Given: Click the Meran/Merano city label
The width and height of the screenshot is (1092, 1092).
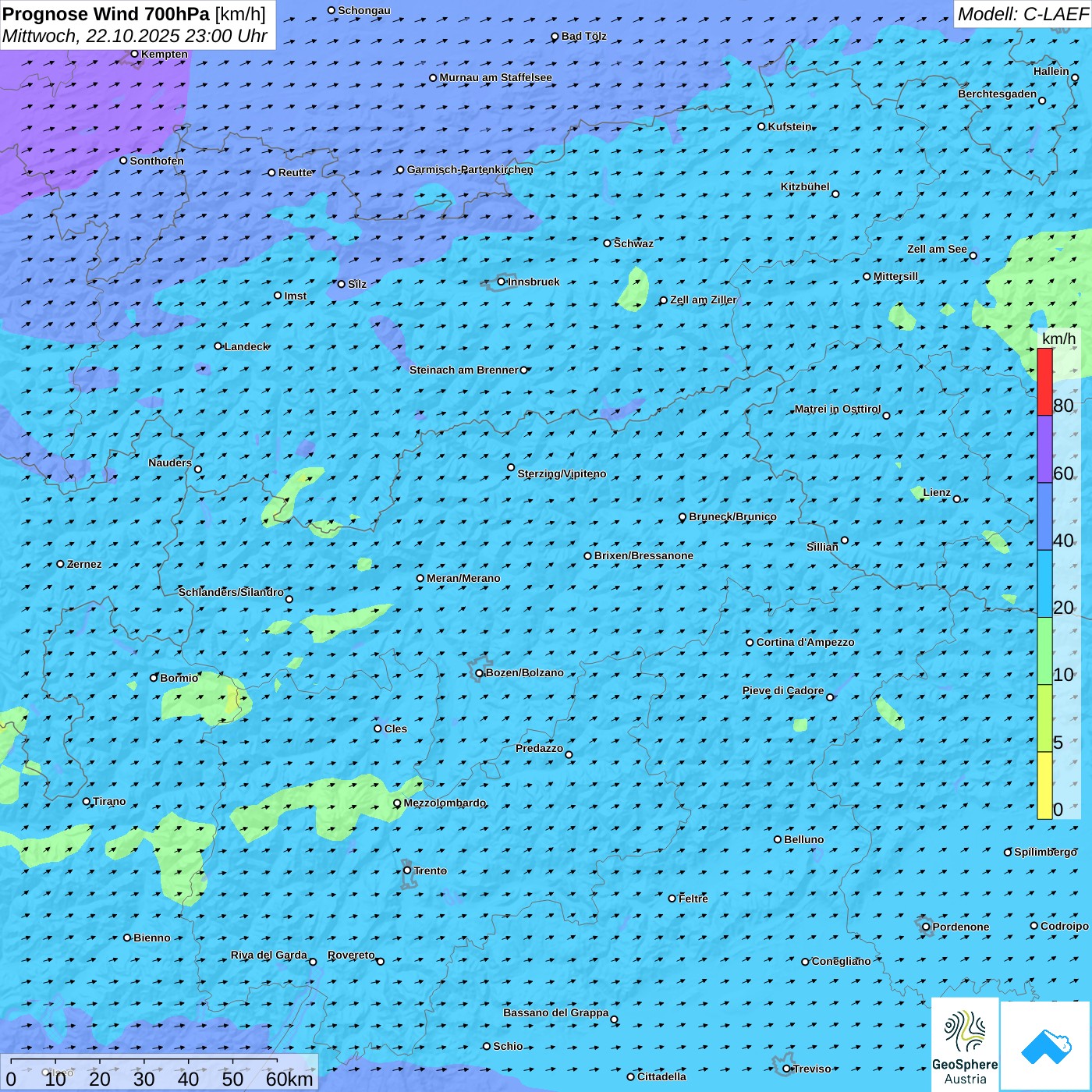Looking at the screenshot, I should [463, 578].
